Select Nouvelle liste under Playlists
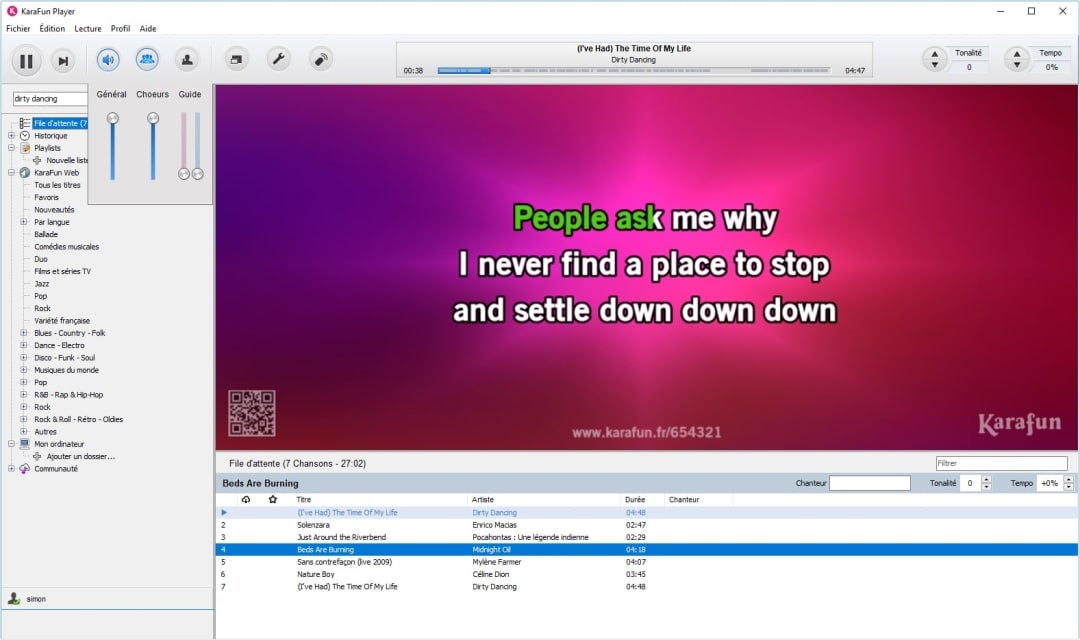Viewport: 1080px width, 640px height. coord(67,160)
